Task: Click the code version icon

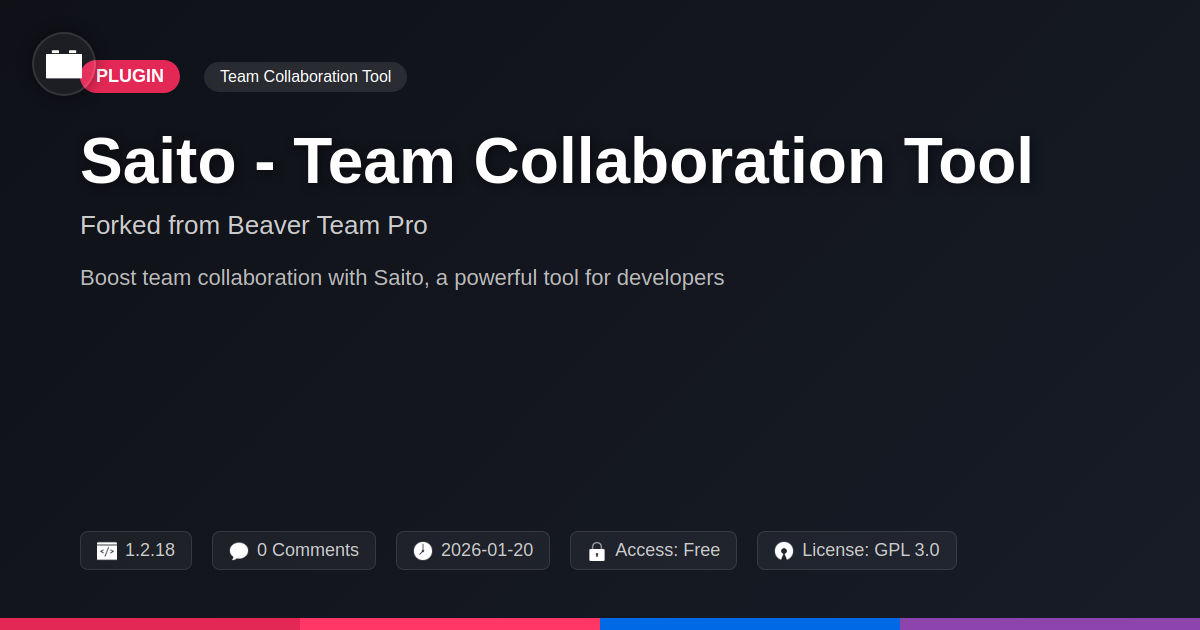Action: [107, 551]
